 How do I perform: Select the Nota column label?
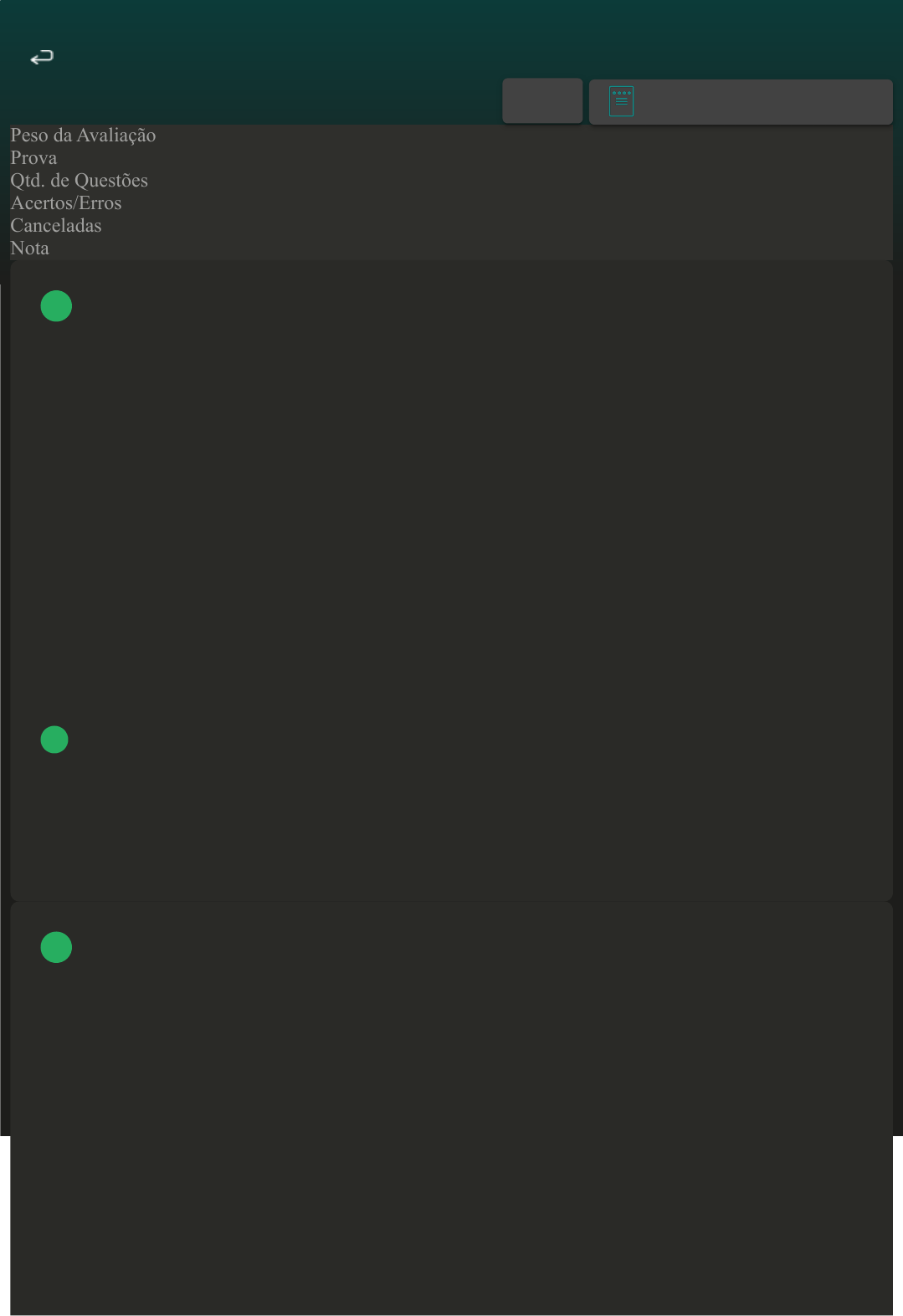[x=29, y=248]
